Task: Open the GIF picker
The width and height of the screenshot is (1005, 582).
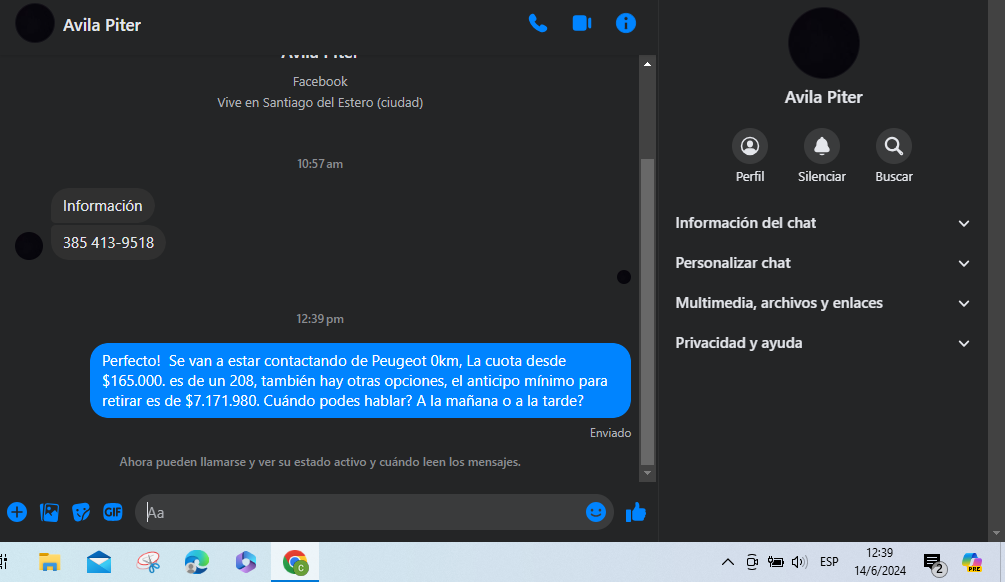Action: [113, 512]
